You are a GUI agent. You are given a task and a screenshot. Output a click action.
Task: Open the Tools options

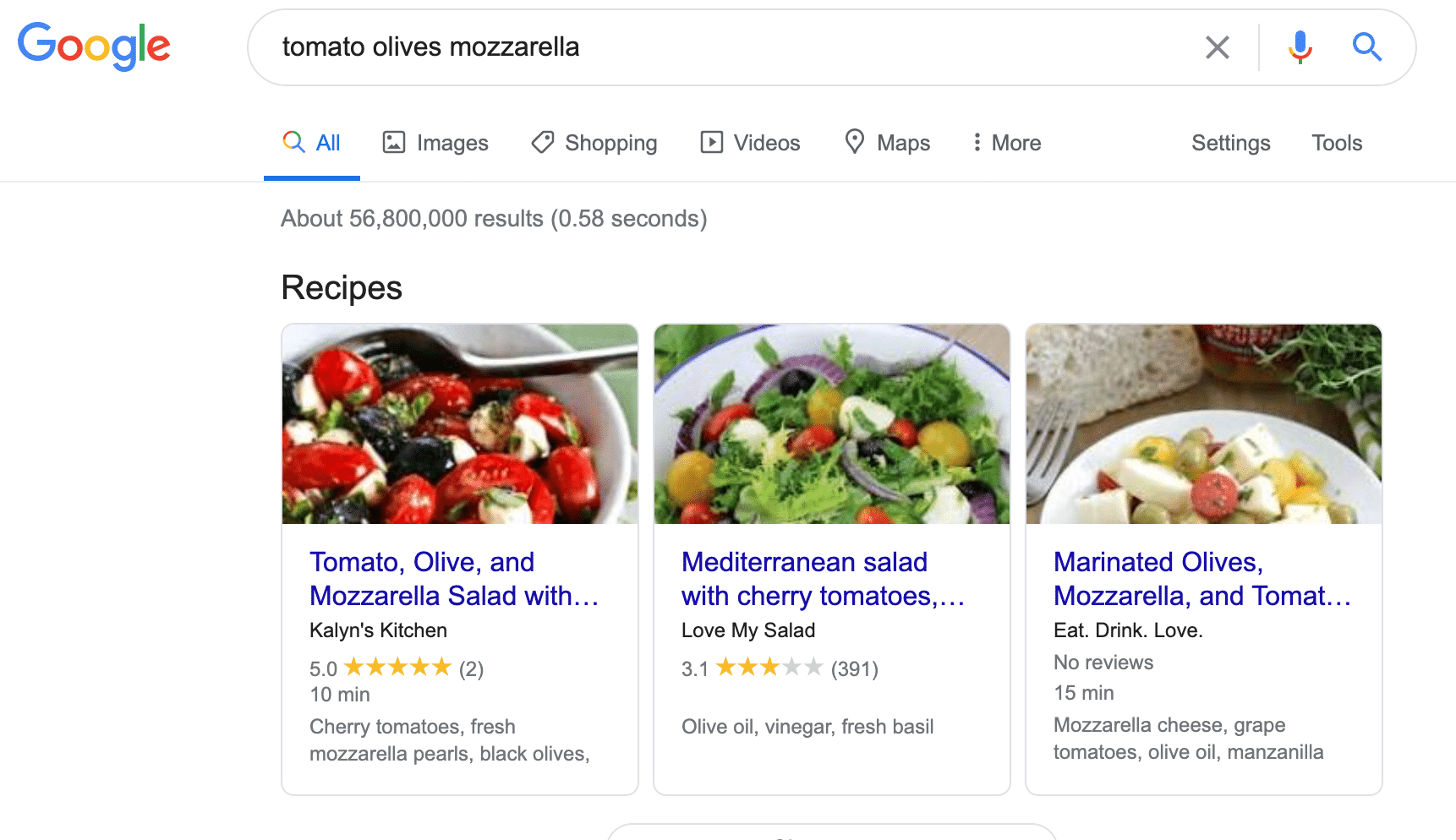point(1337,143)
